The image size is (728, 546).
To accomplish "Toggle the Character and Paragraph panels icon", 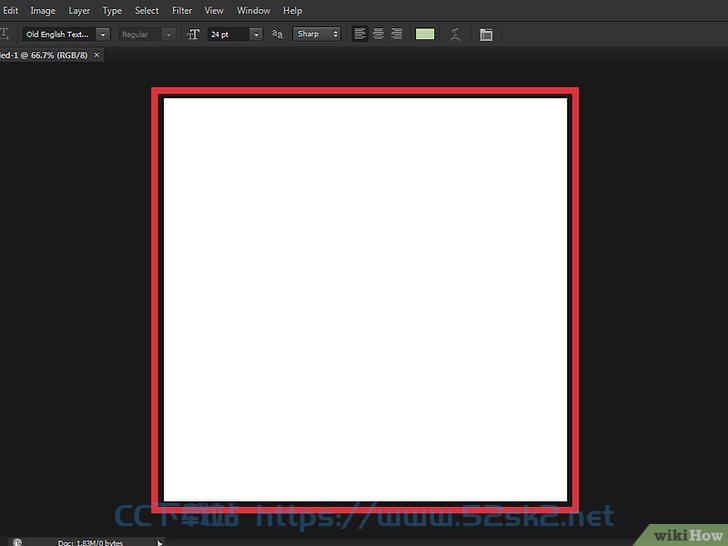I will (x=486, y=34).
